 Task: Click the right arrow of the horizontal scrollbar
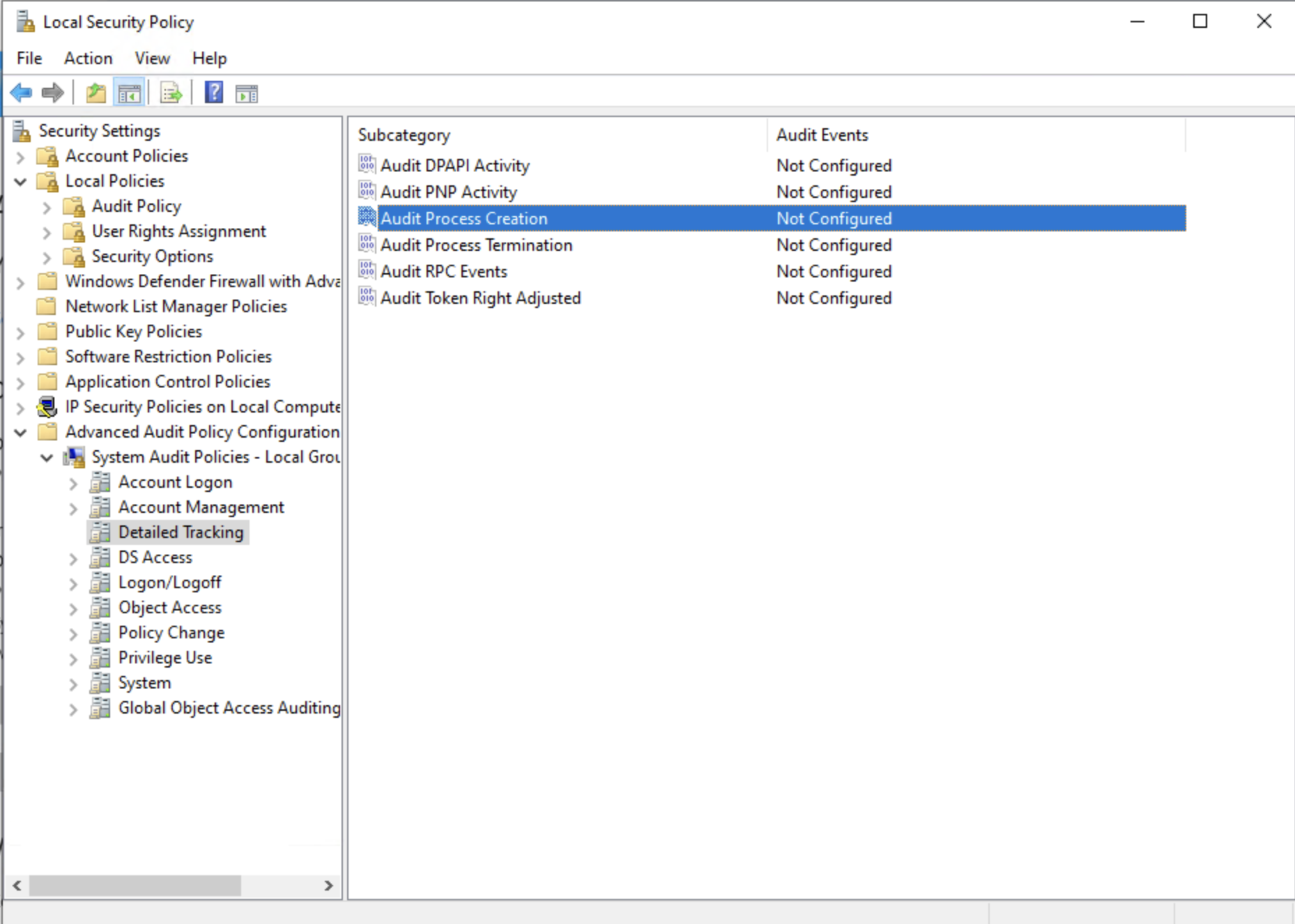(x=328, y=886)
